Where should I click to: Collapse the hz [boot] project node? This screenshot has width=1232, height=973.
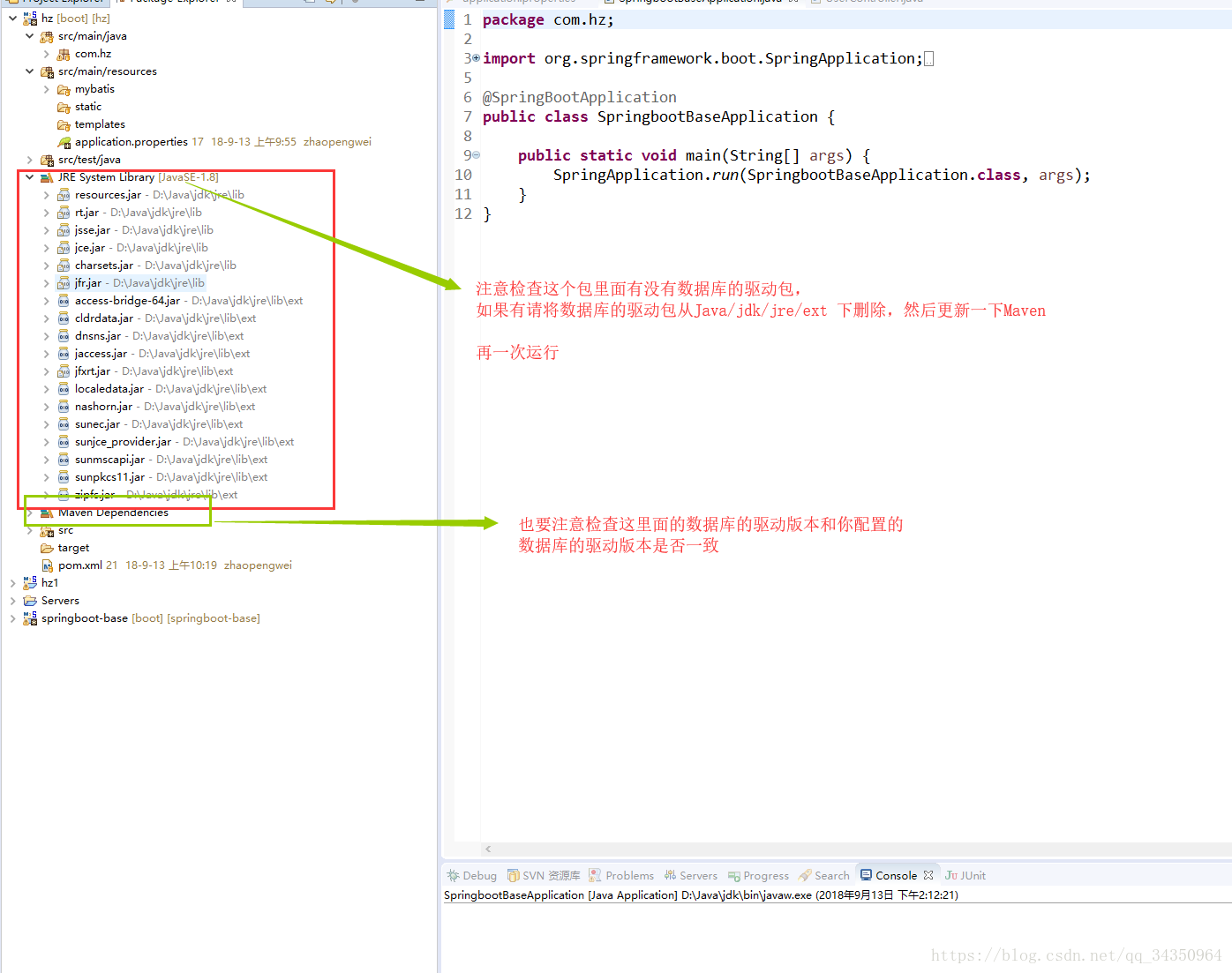click(x=12, y=19)
